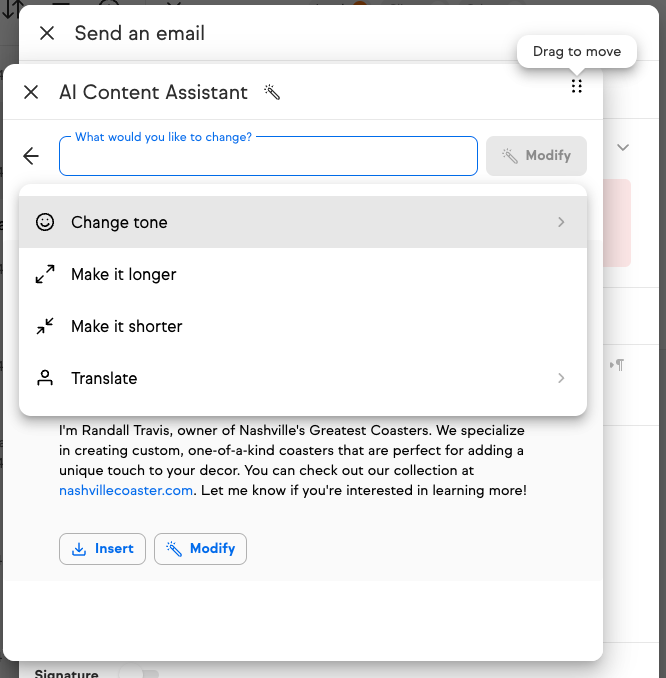Click the paragraph direction icon at right edge

pyautogui.click(x=617, y=365)
